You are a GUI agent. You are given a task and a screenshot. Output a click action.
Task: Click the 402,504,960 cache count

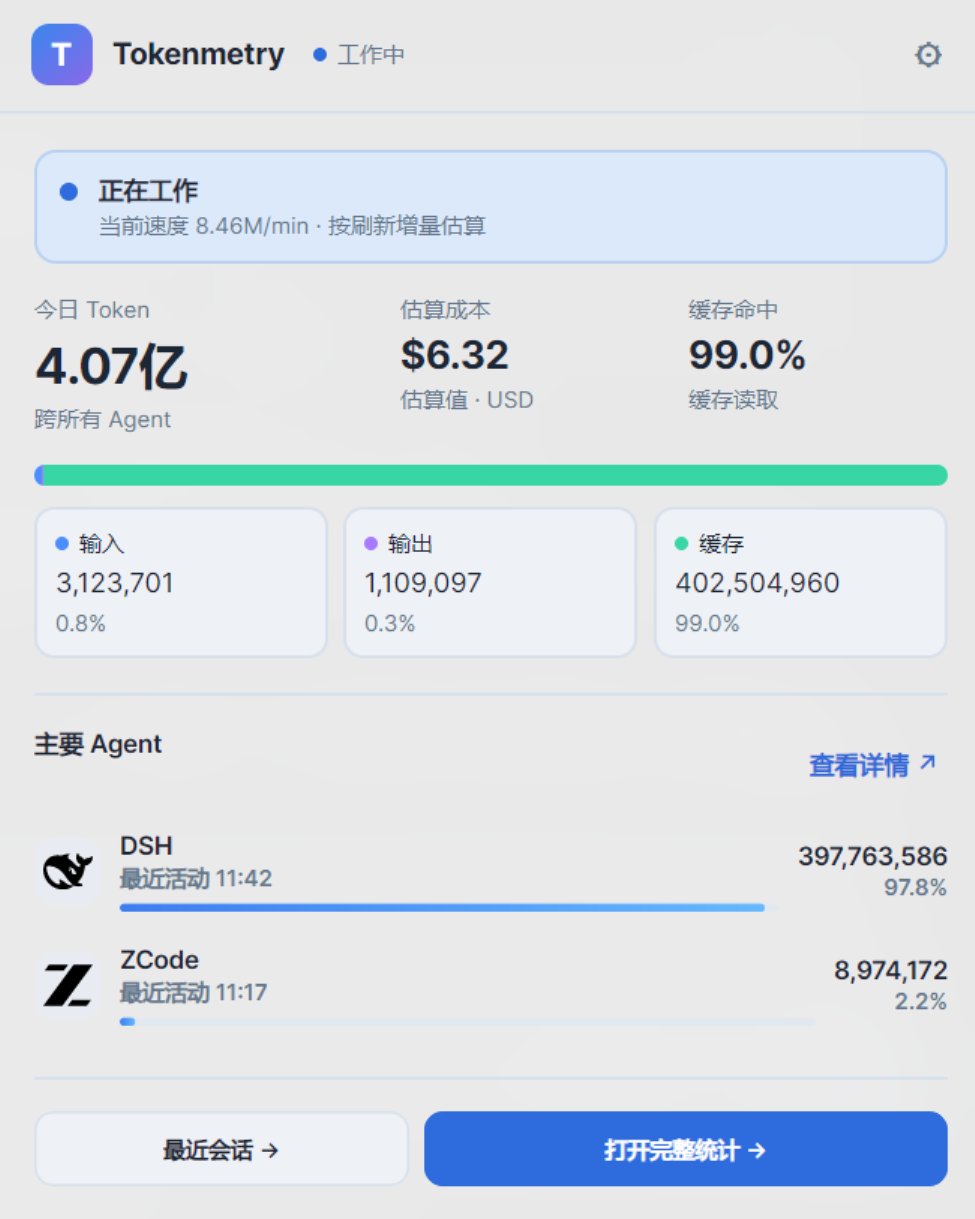click(x=757, y=583)
